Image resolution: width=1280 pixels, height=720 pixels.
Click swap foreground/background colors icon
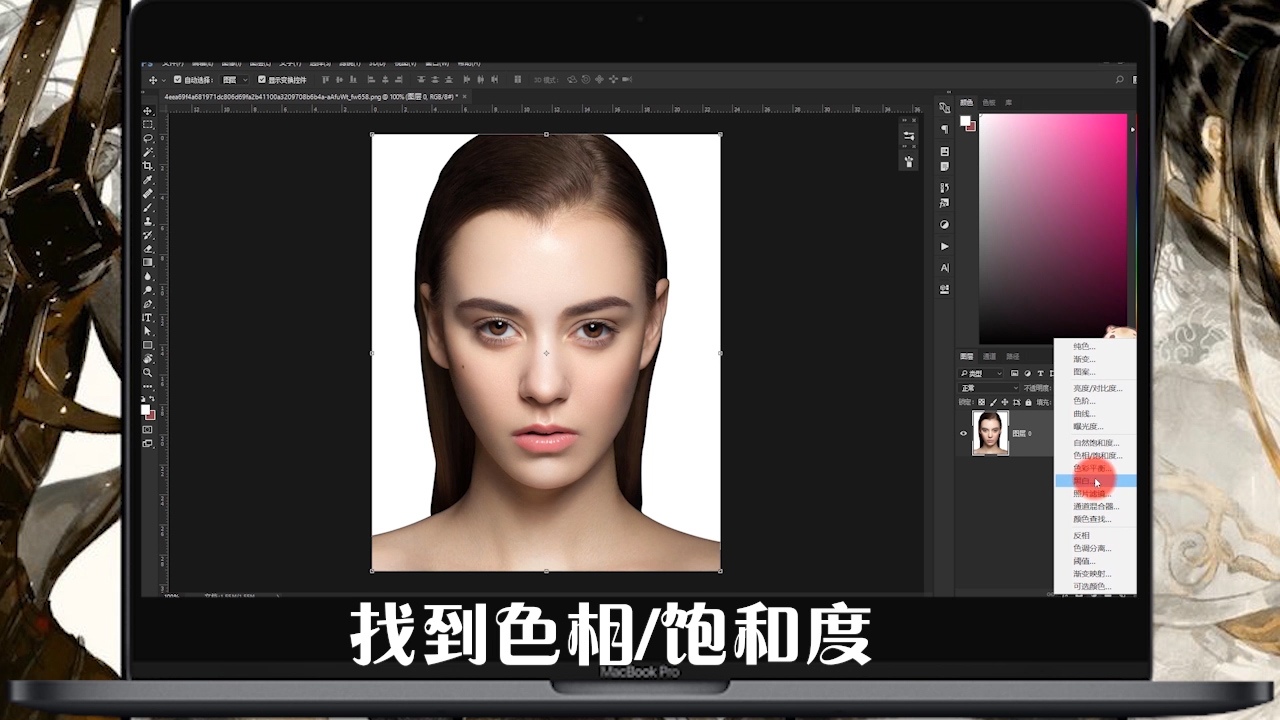(153, 398)
